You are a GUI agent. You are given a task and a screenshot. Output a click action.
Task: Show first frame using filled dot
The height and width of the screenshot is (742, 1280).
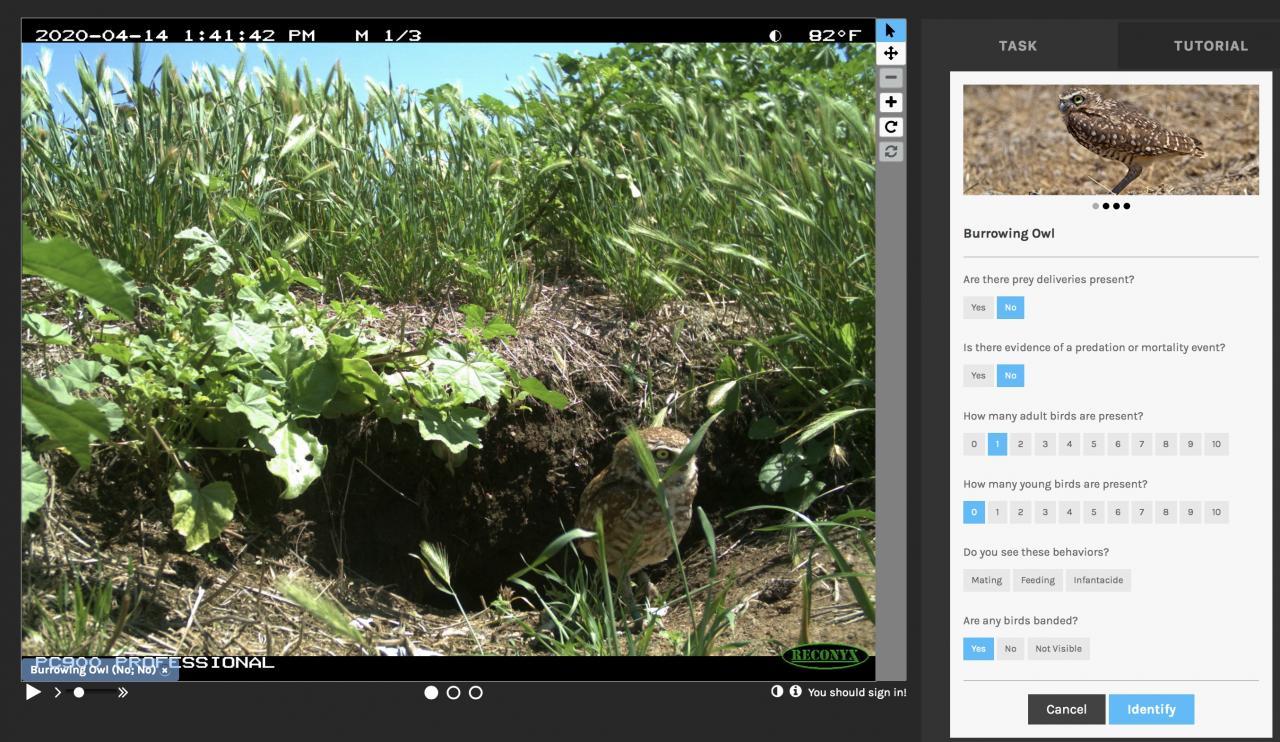coord(431,692)
